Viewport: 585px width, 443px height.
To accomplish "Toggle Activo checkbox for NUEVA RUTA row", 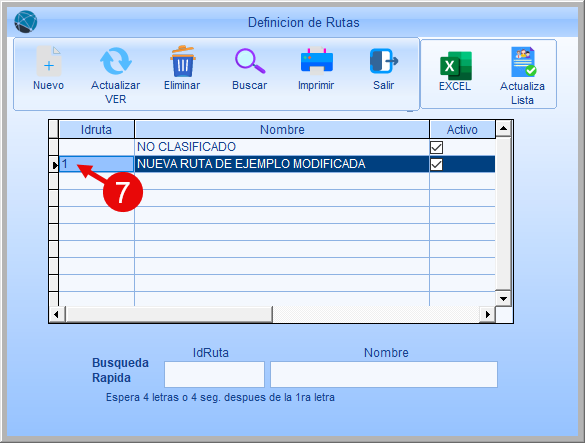I will (436, 165).
